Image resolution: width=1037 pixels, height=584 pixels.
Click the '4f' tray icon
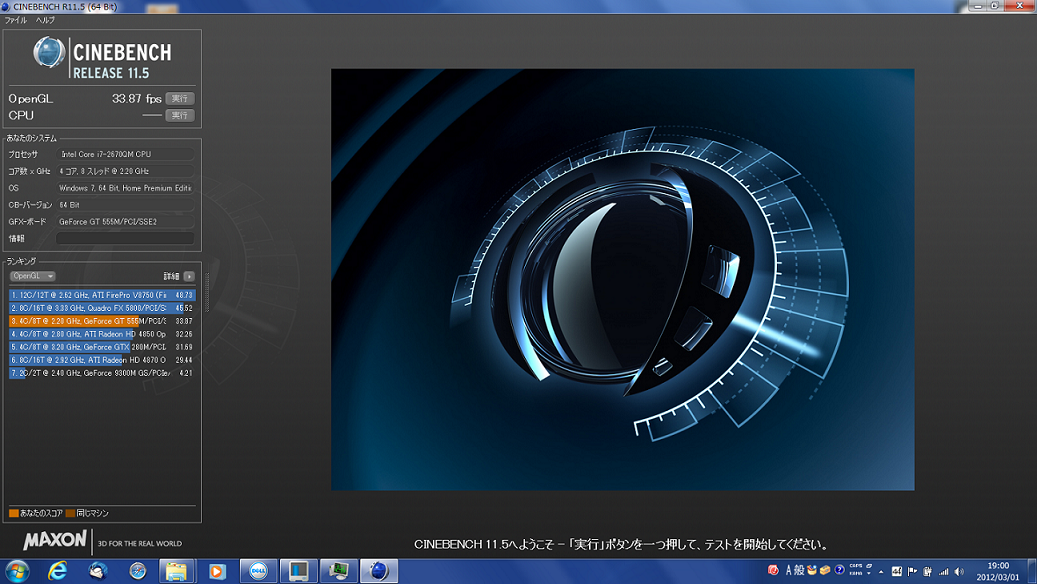coord(897,571)
